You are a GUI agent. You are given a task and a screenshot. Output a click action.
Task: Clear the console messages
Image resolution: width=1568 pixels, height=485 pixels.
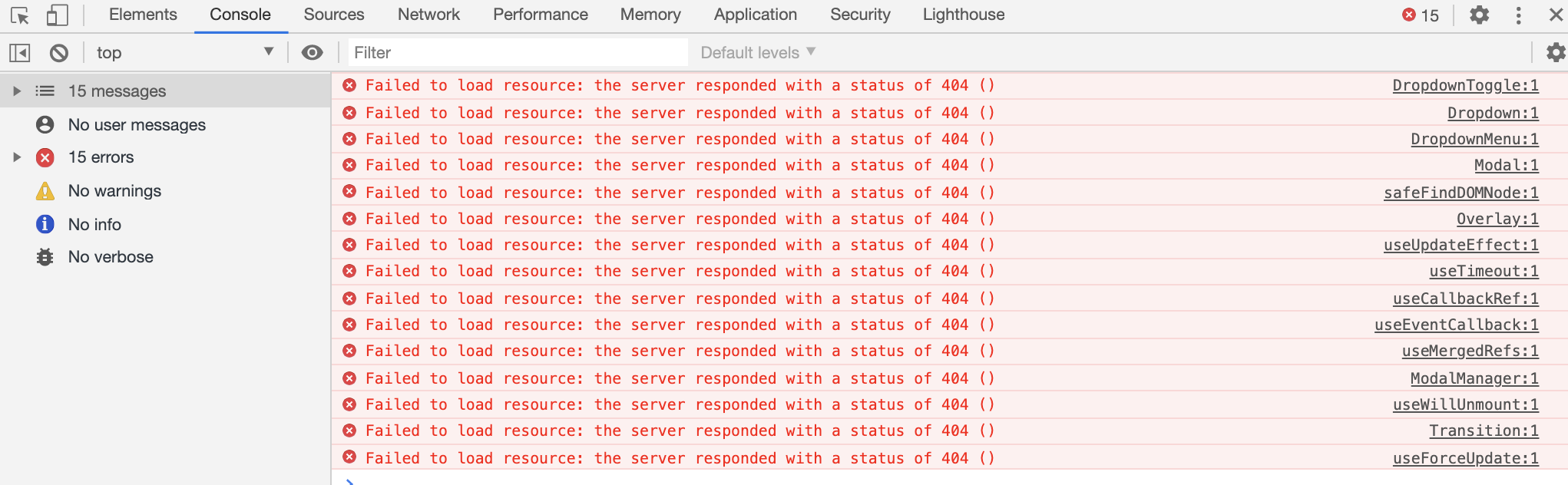[x=58, y=52]
